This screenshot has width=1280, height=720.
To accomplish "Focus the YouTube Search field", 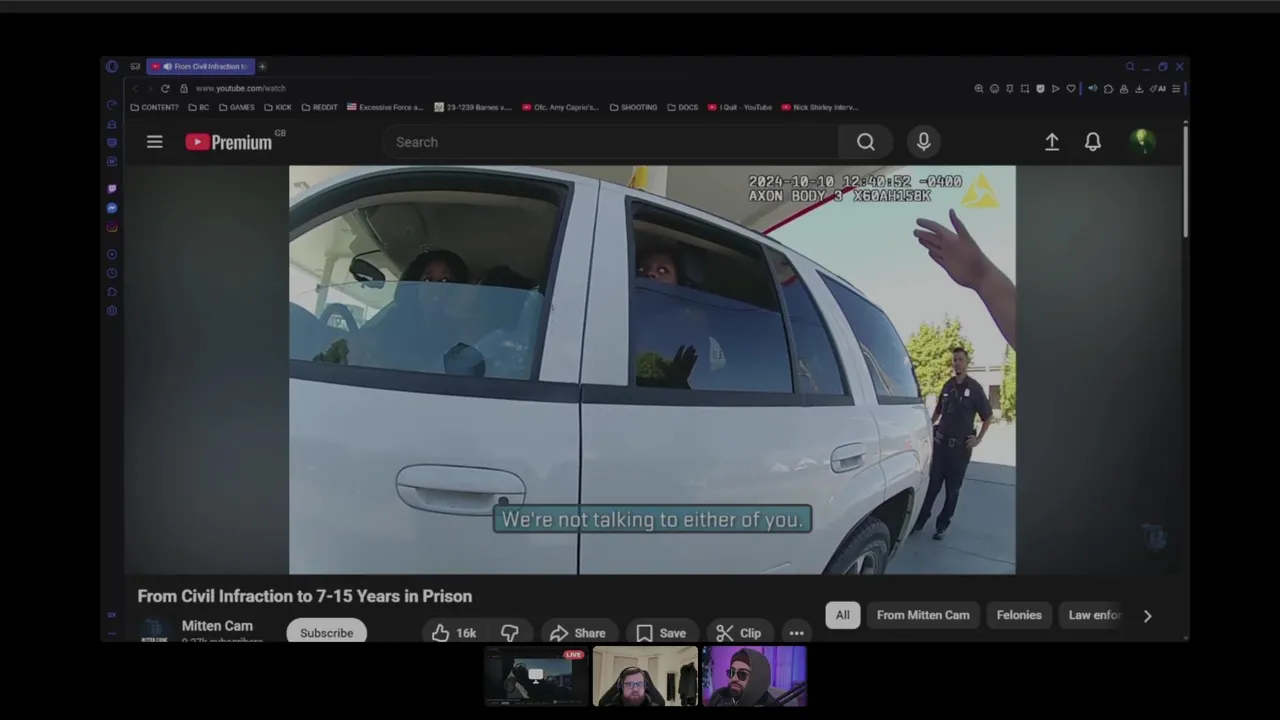I will pyautogui.click(x=610, y=142).
